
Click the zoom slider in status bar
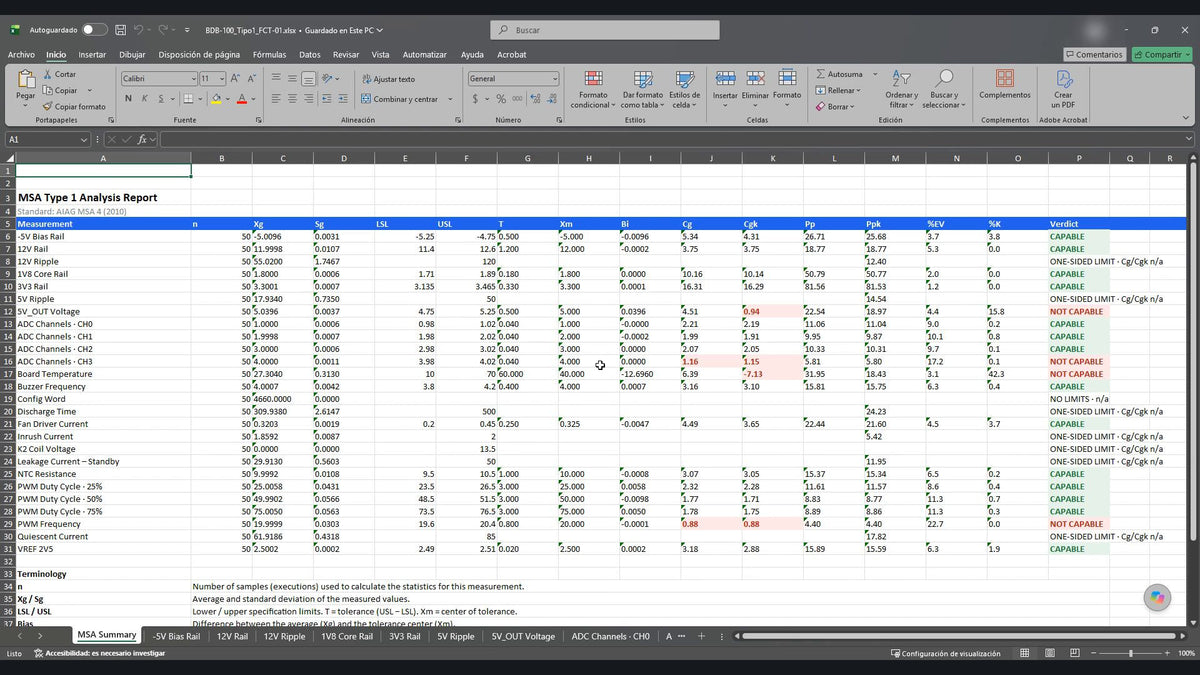pos(1130,654)
